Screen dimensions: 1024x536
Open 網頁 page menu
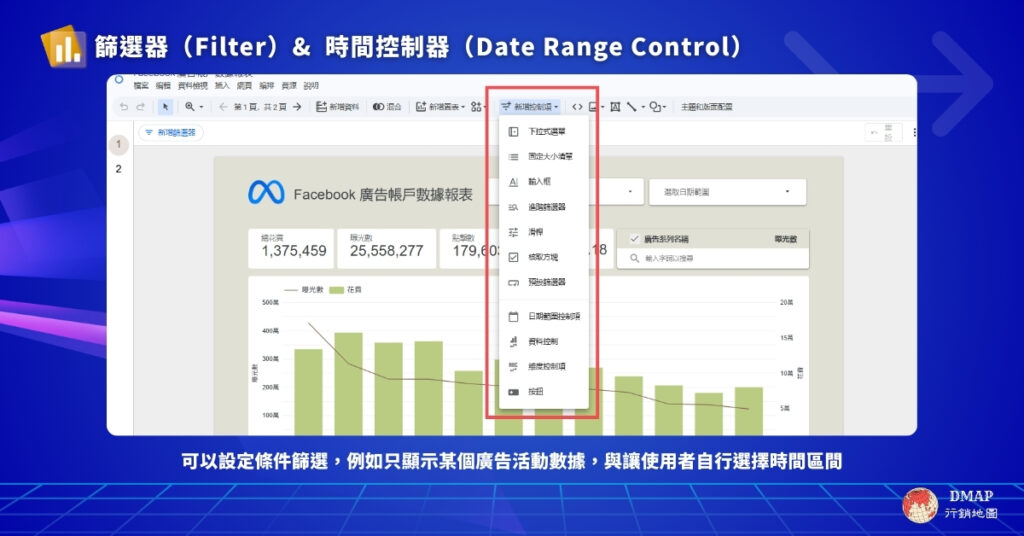click(x=244, y=86)
